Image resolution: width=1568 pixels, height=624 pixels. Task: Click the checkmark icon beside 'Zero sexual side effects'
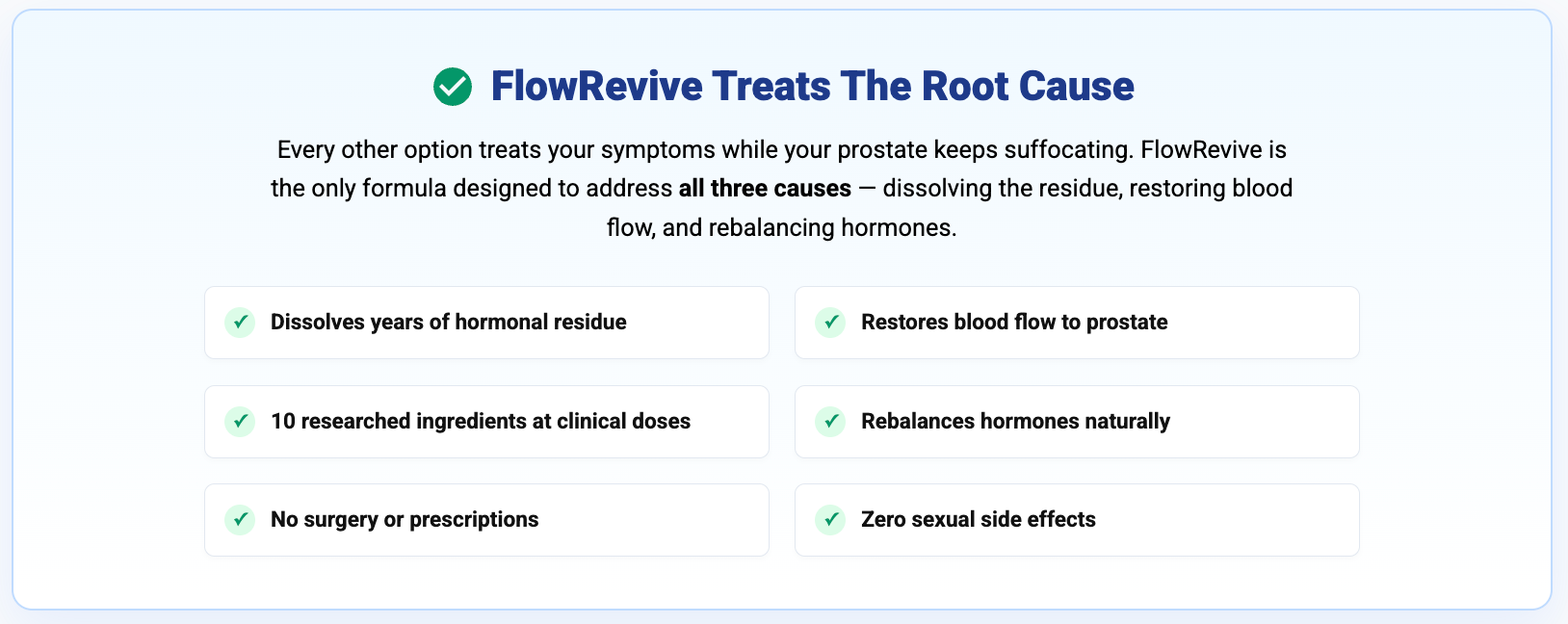coord(830,520)
